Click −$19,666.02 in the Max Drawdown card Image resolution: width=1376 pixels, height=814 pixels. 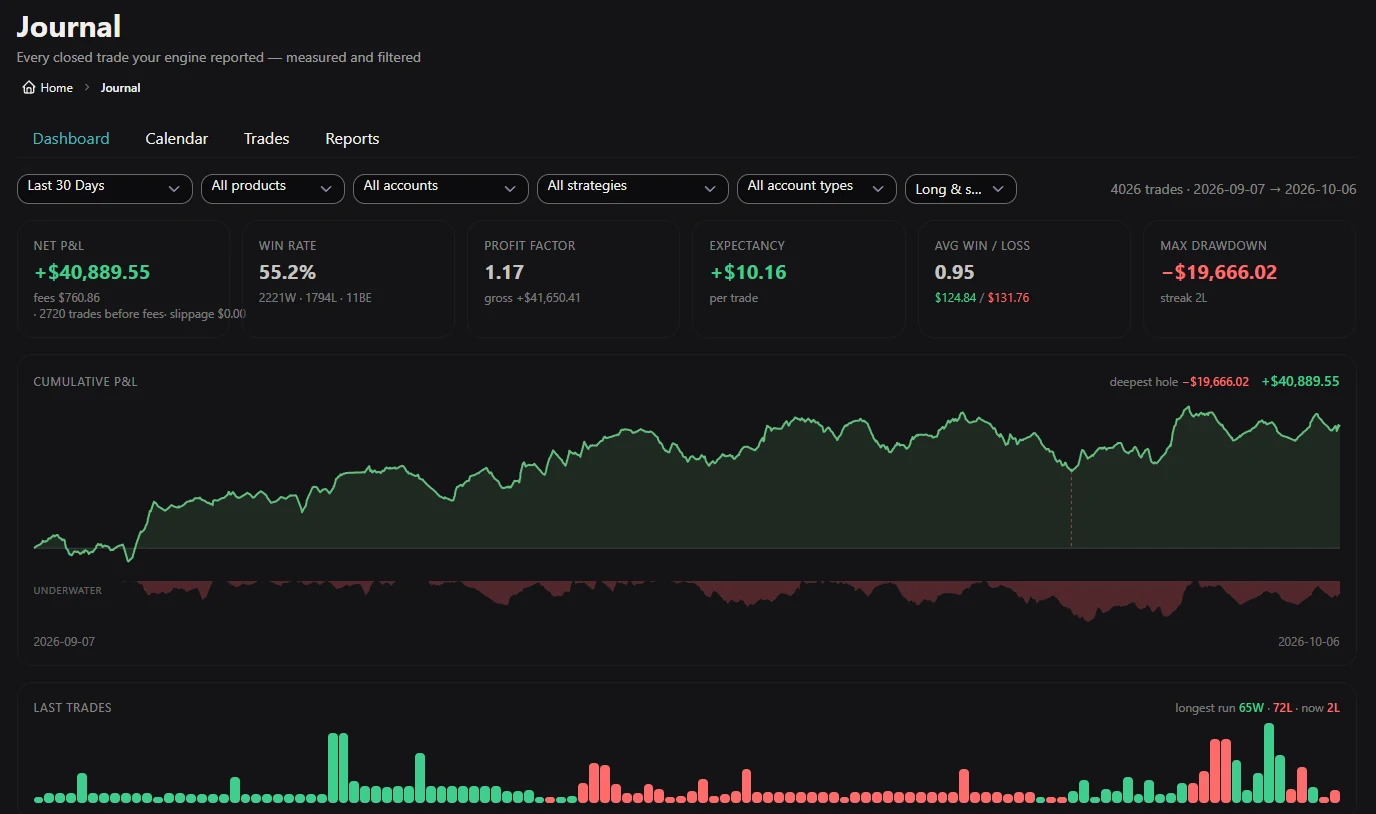pyautogui.click(x=1219, y=272)
